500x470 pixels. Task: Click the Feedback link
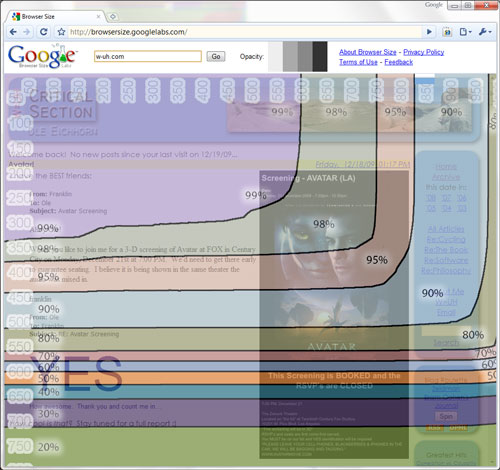(x=399, y=62)
